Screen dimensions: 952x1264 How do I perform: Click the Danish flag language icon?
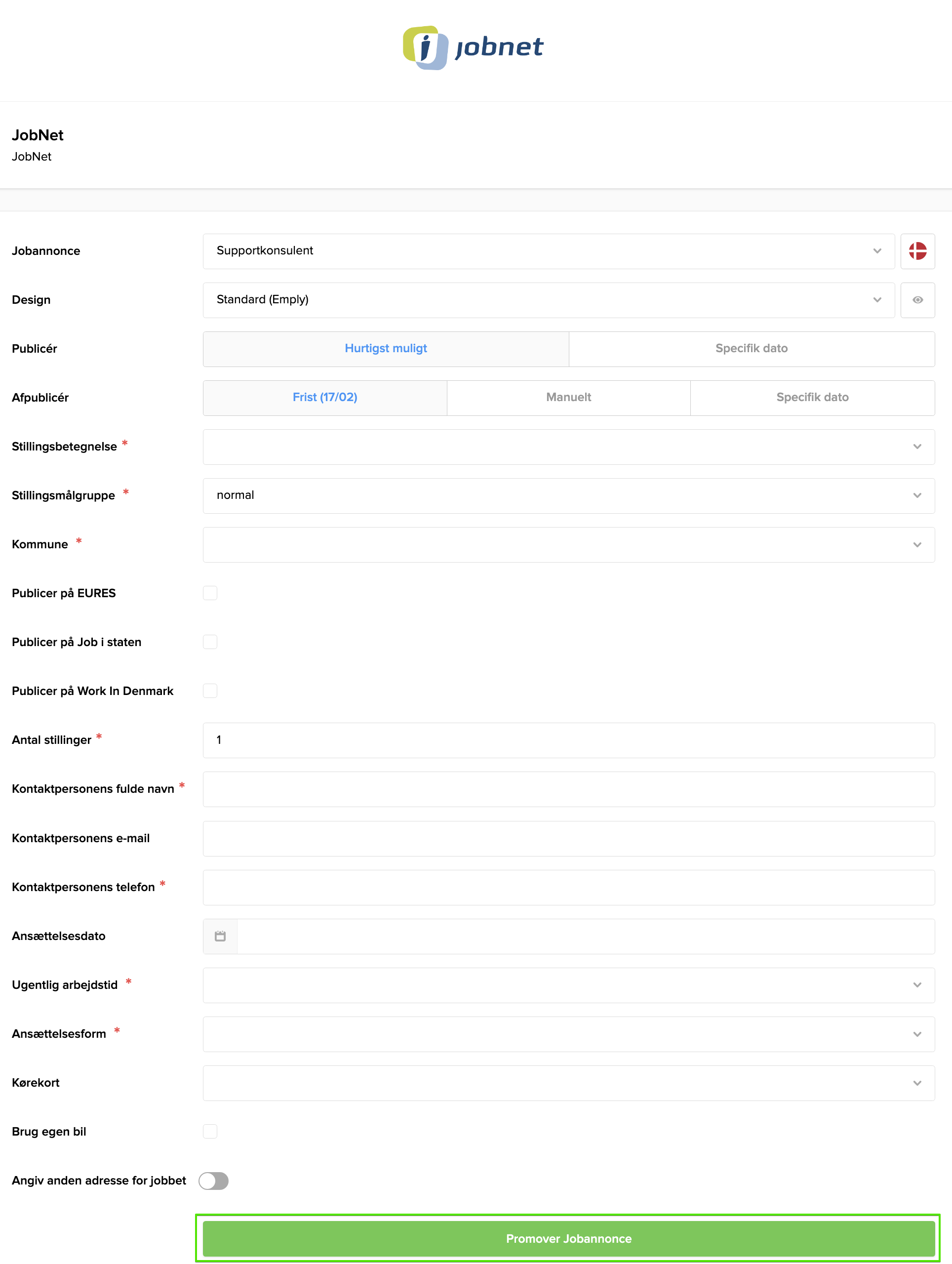(x=917, y=251)
